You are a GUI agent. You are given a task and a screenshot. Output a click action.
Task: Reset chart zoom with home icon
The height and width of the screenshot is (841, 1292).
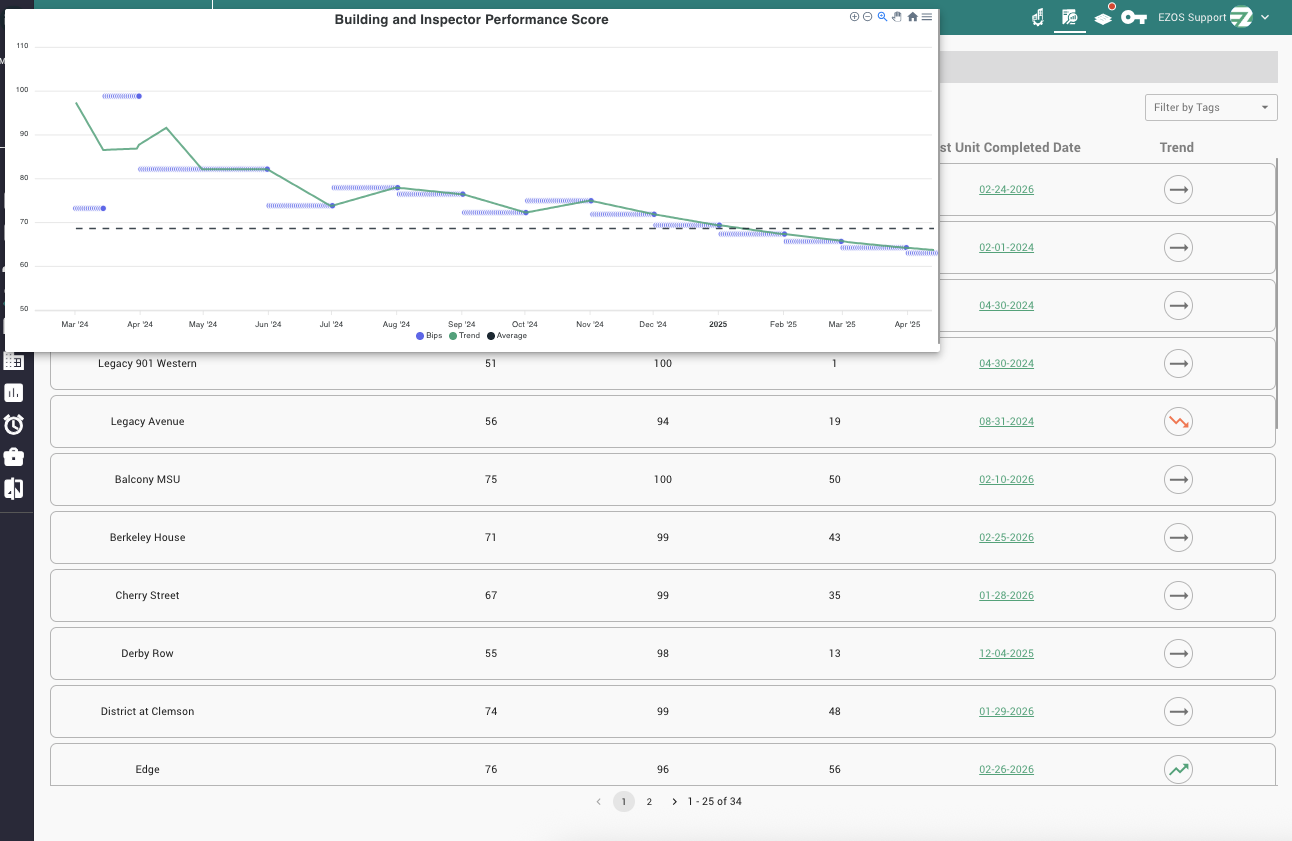913,17
